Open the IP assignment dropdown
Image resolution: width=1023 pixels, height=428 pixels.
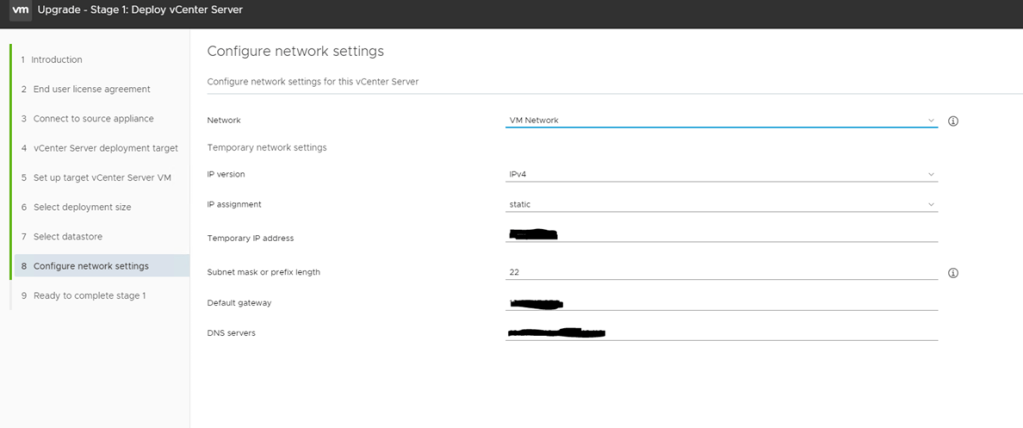721,204
